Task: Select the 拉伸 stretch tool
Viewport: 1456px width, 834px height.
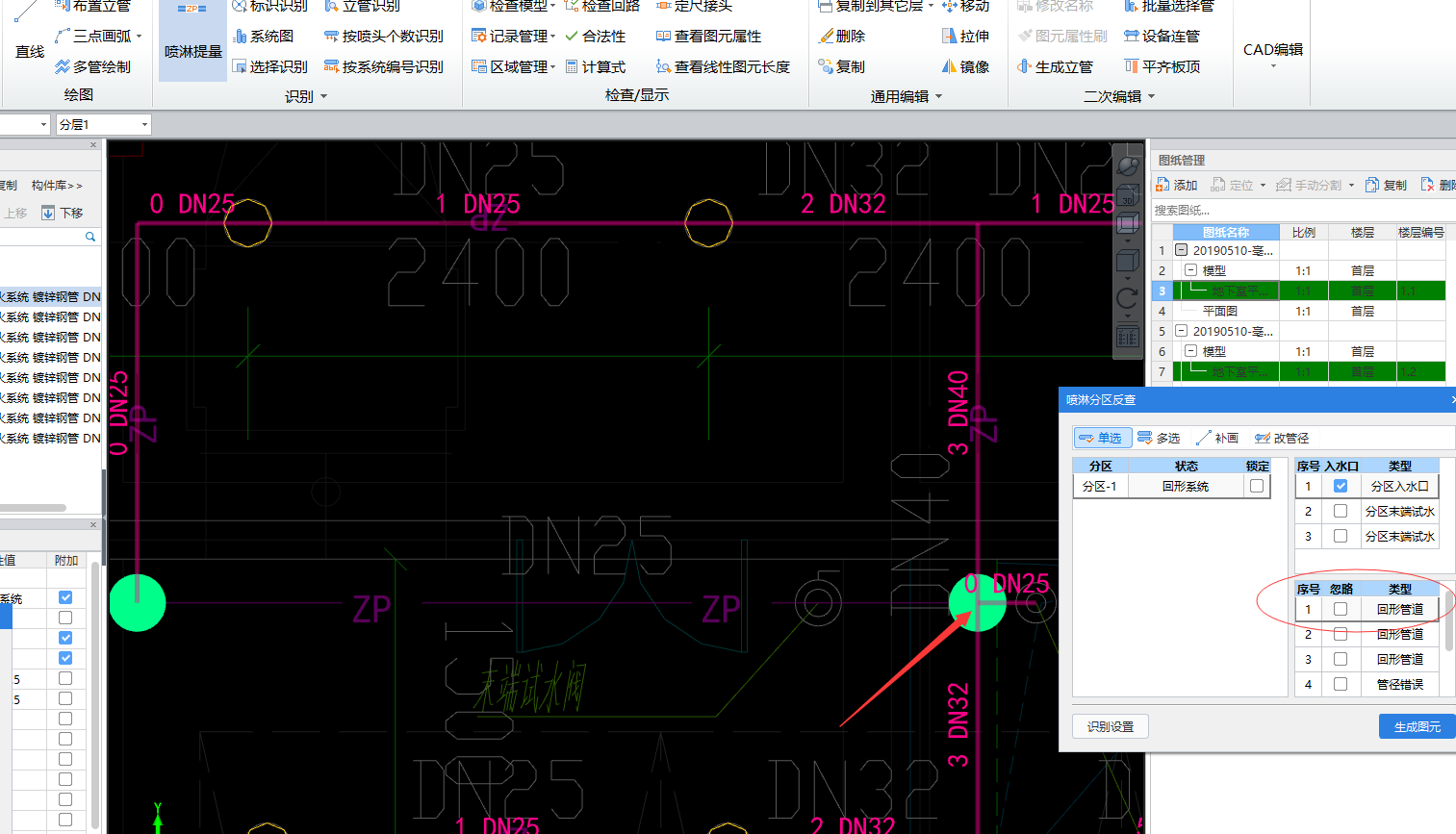Action: (965, 36)
